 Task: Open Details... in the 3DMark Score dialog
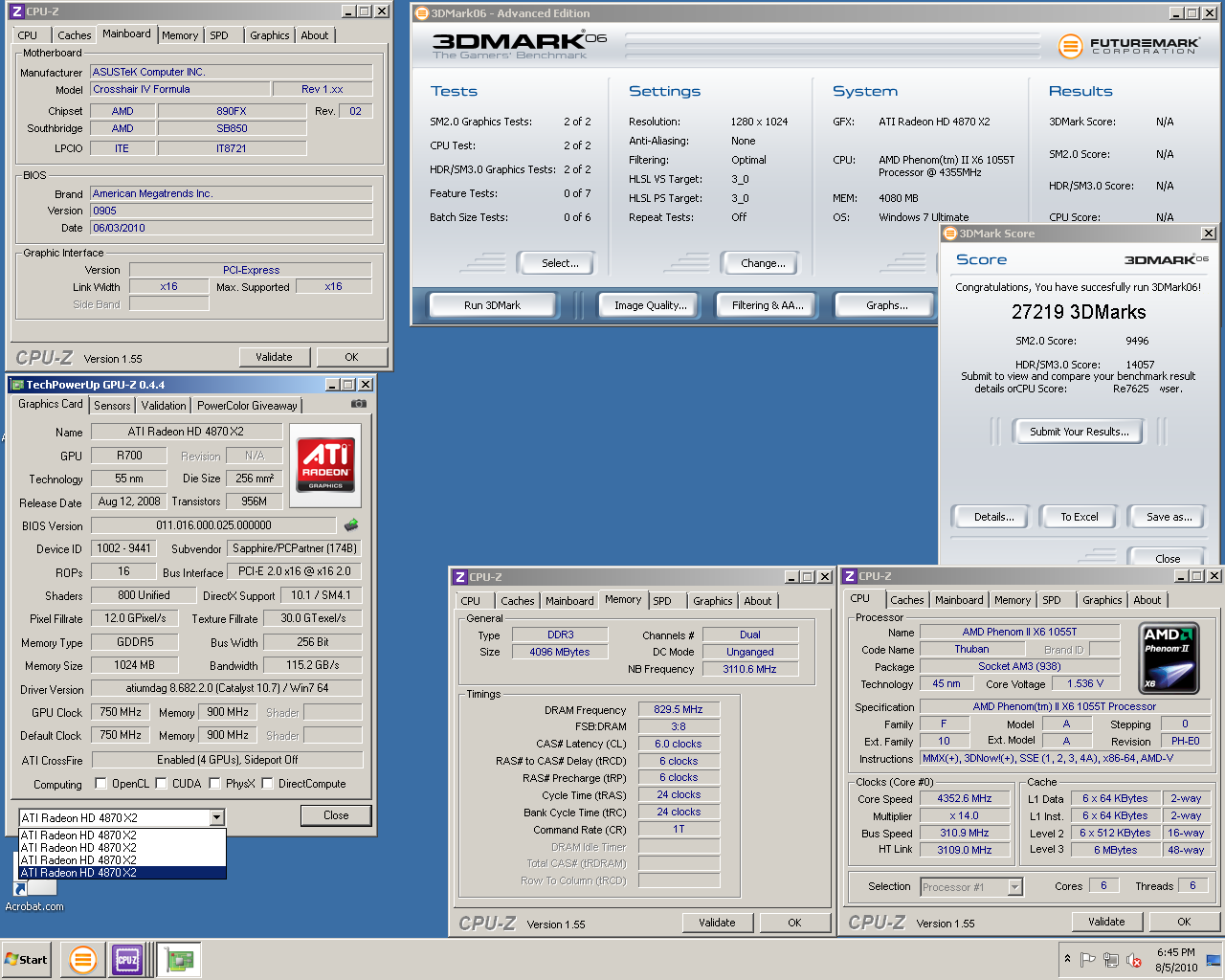(x=993, y=517)
